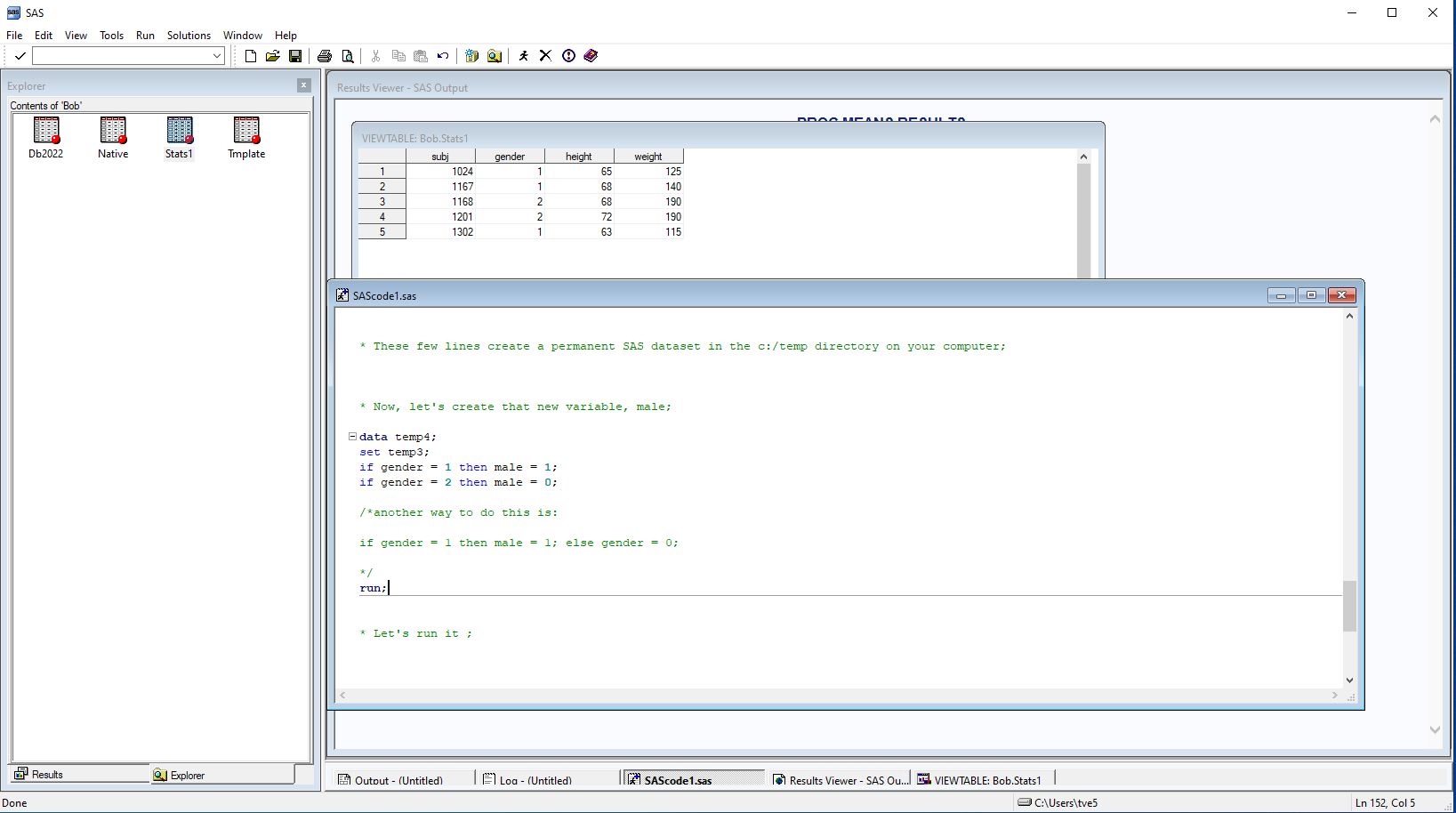Open Print Preview from the toolbar
Viewport: 1456px width, 813px height.
tap(348, 56)
